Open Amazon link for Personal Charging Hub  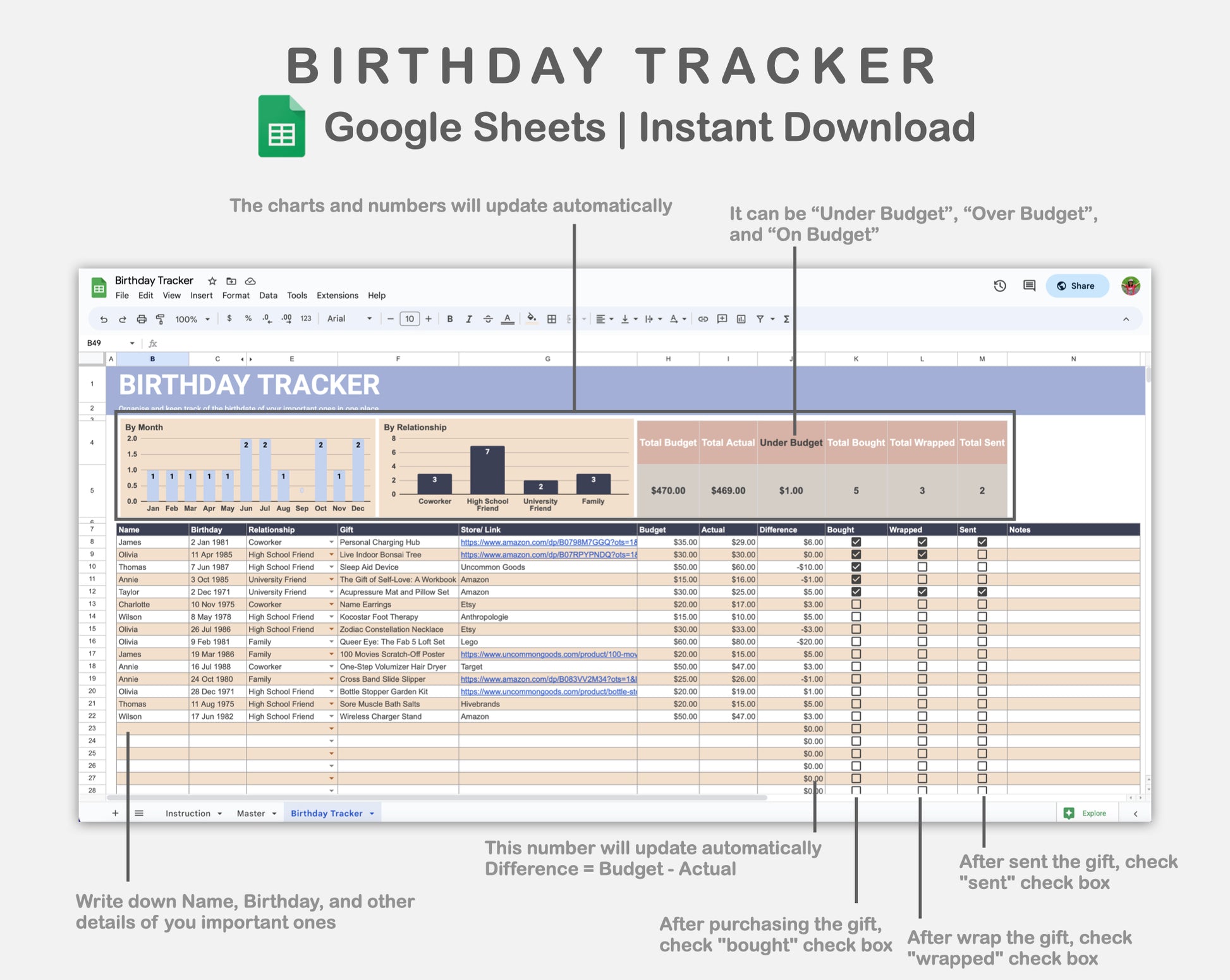click(x=548, y=542)
